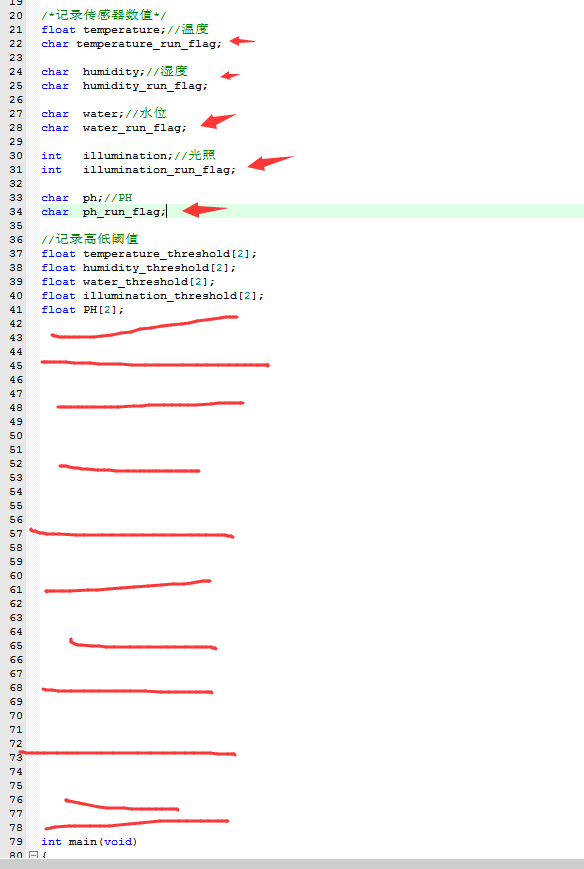The height and width of the screenshot is (869, 584).
Task: Click the //记录高低阈值 comment
Action: tap(90, 239)
